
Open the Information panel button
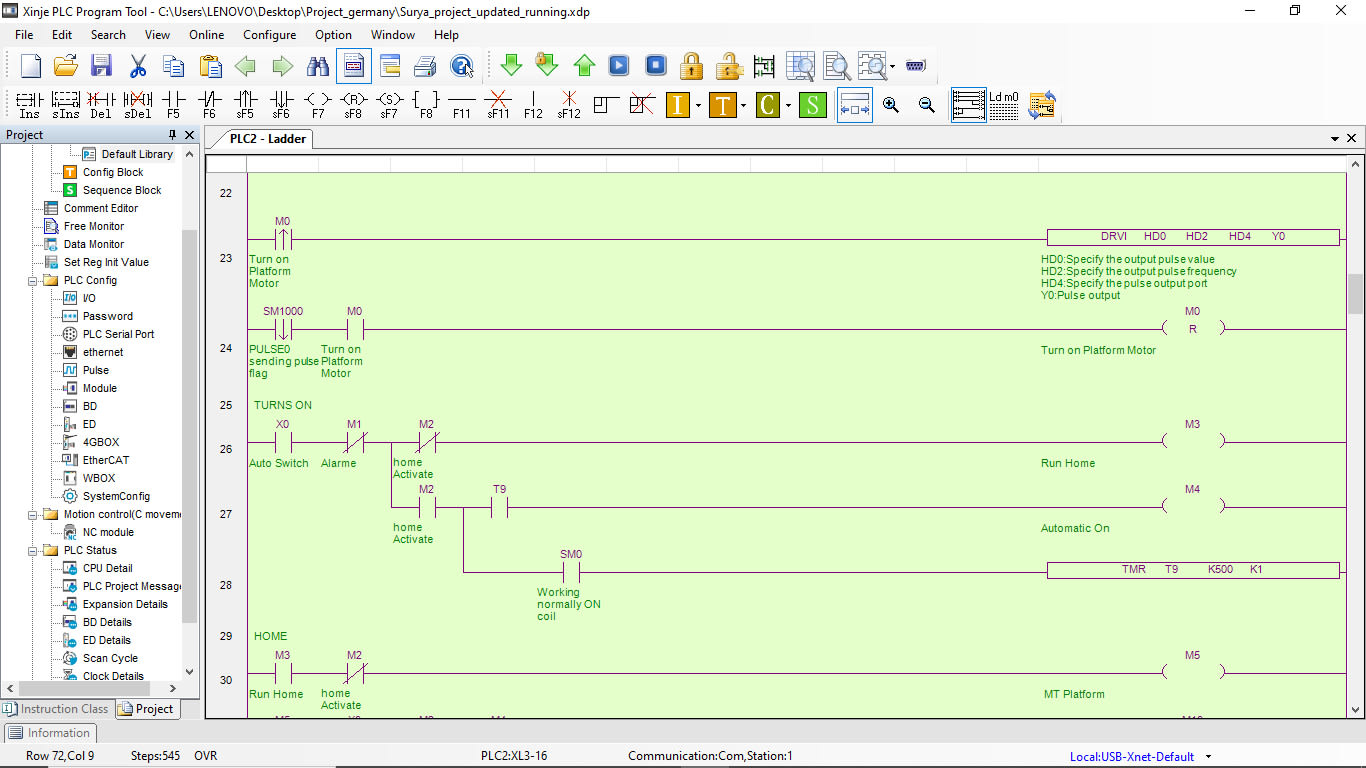(x=49, y=733)
